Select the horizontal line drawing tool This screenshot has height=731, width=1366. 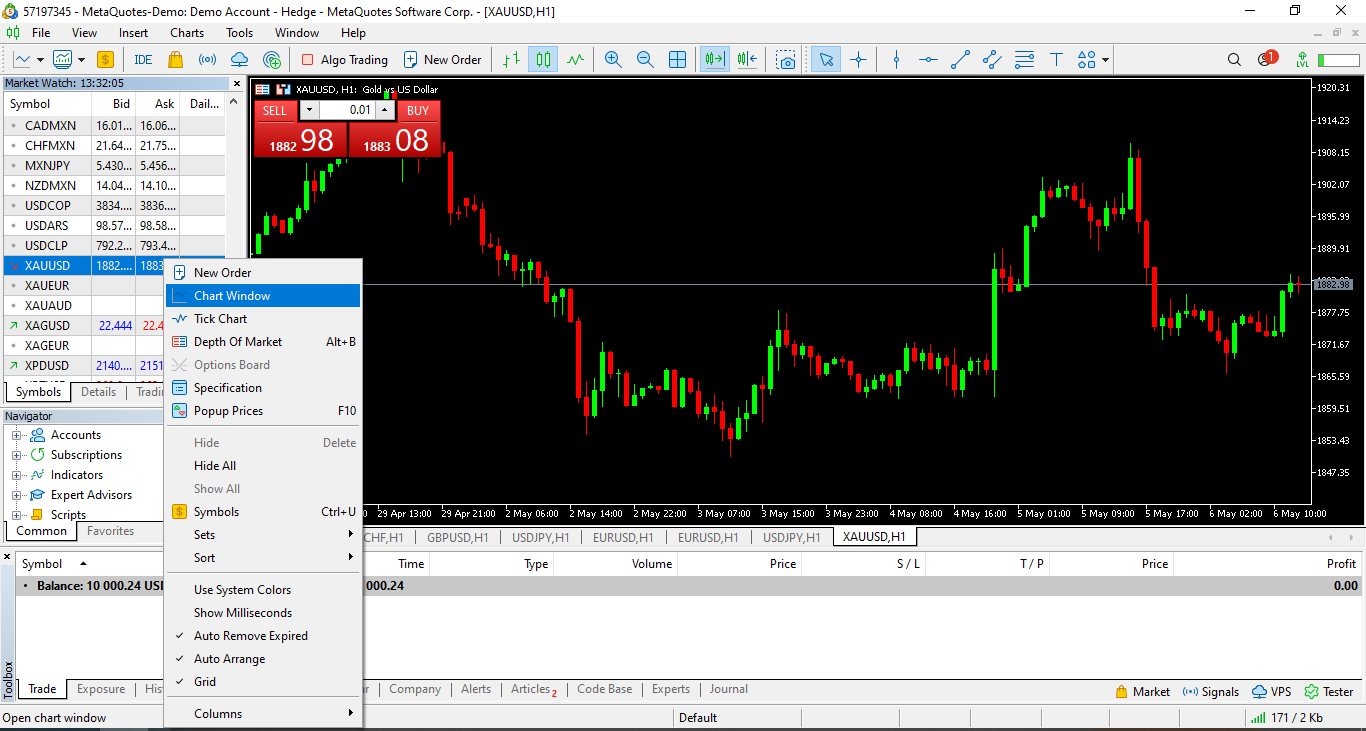[x=928, y=59]
